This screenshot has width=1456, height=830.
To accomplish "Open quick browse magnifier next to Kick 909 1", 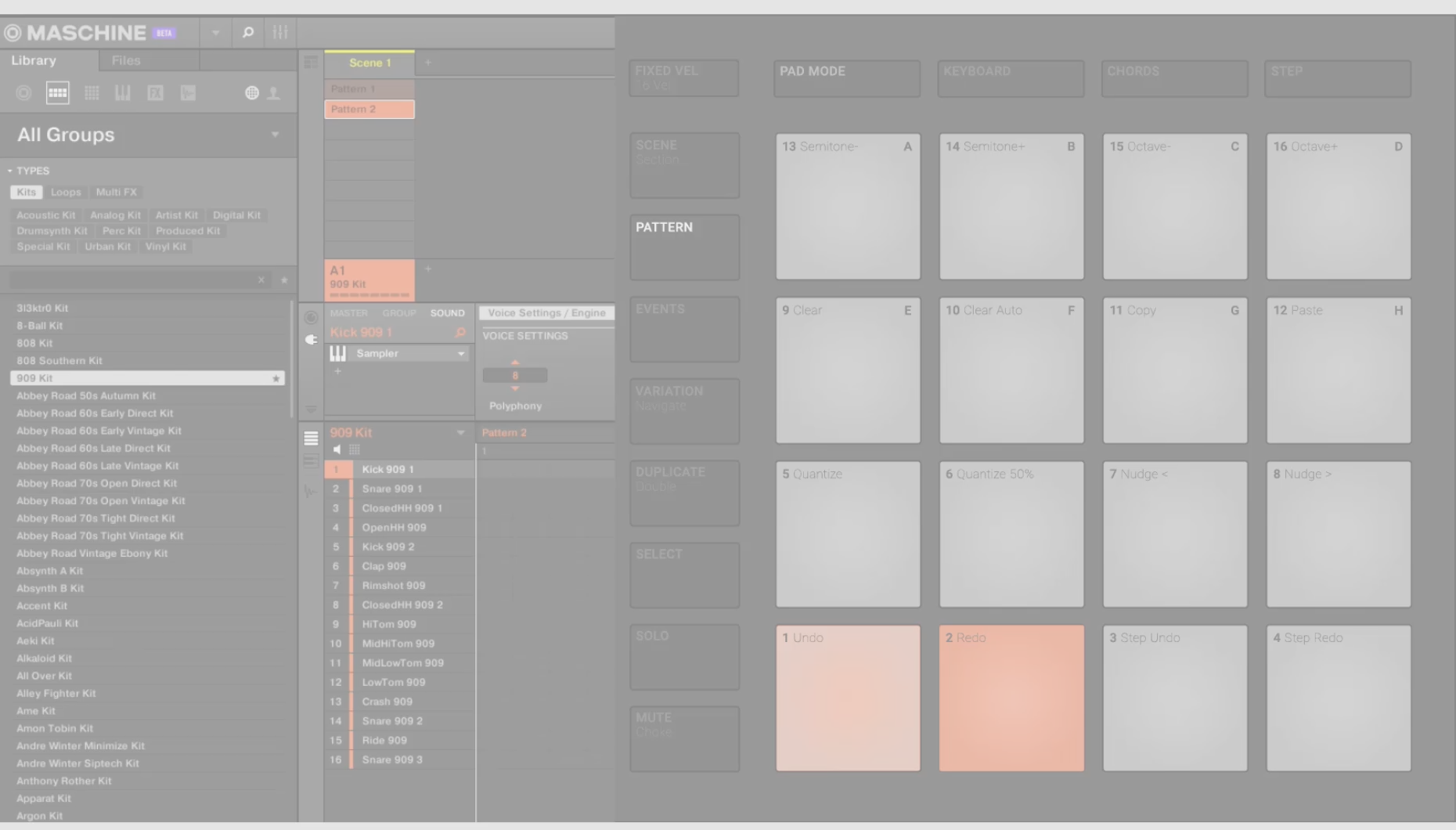I will coord(460,333).
